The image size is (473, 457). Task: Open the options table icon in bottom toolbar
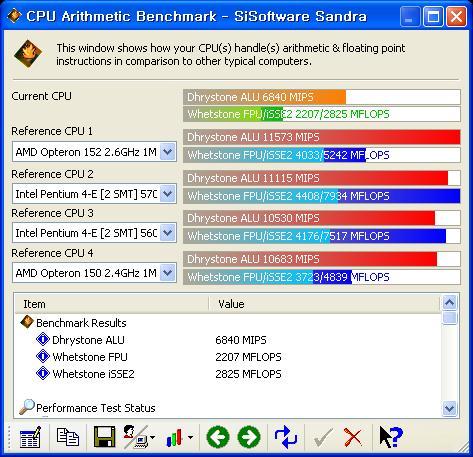[31, 437]
